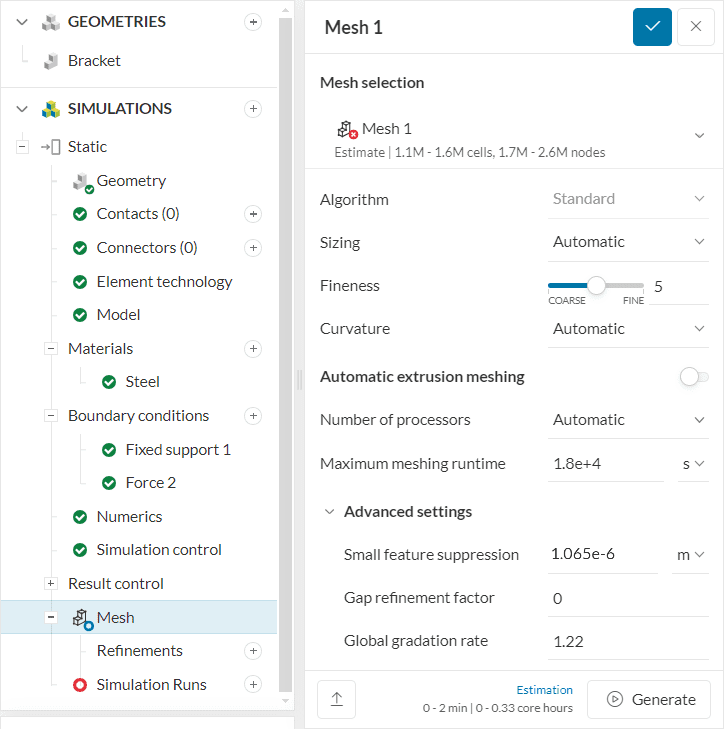Viewport: 724px width, 729px height.
Task: Add a boundary condition via plus icon
Action: (x=253, y=416)
